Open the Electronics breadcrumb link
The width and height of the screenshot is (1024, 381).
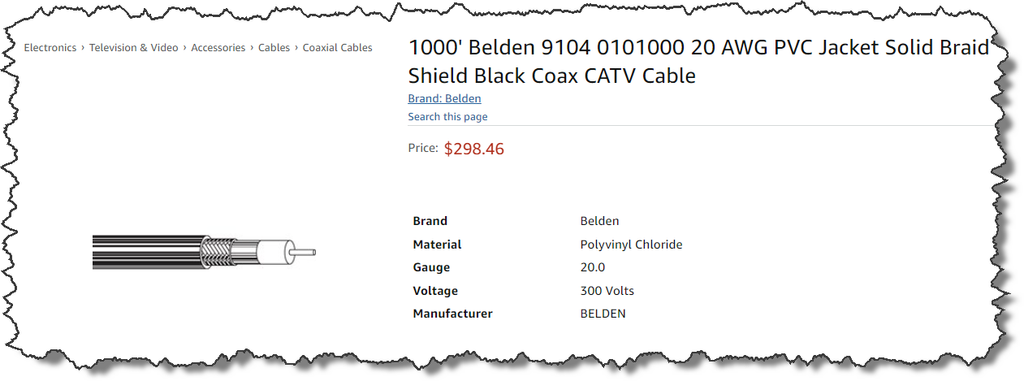coord(50,48)
